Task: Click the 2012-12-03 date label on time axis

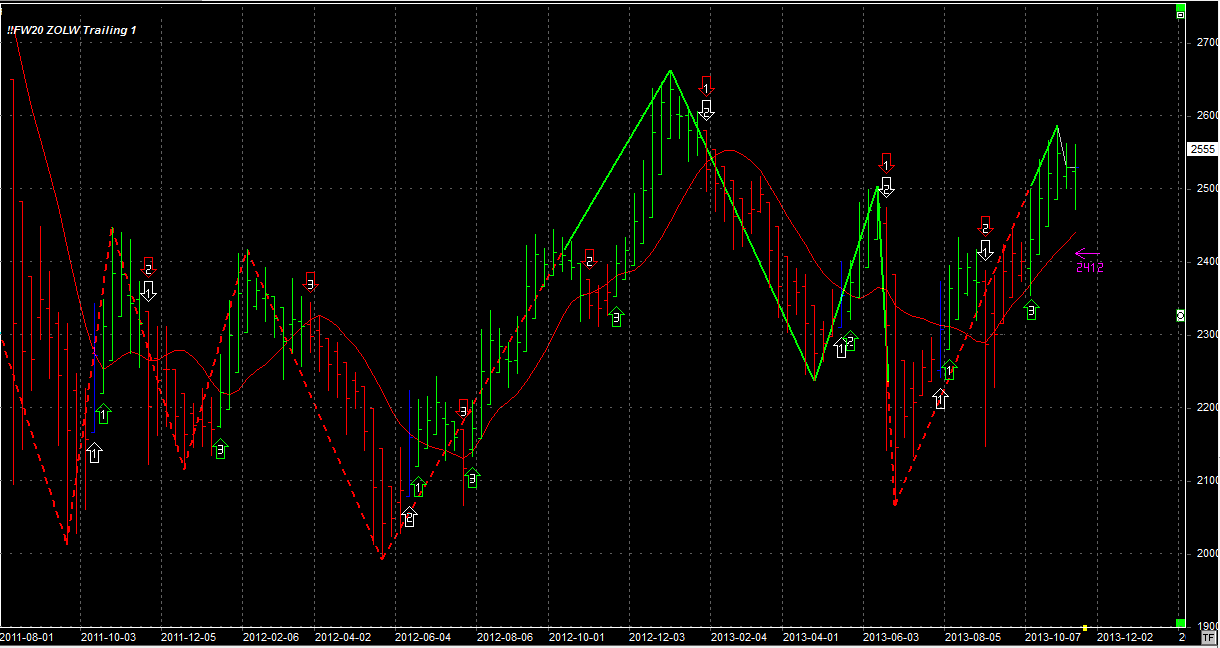Action: 656,637
